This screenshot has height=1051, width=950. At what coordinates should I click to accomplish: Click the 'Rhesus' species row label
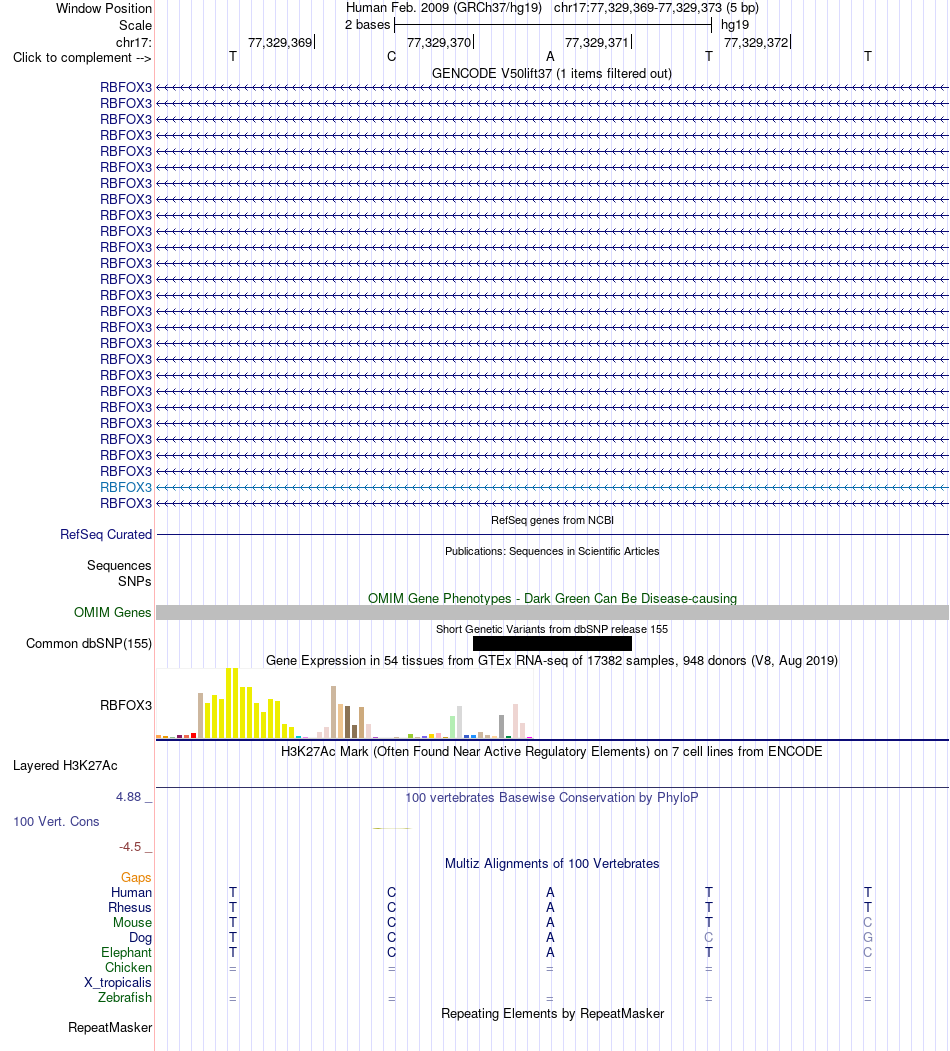[130, 908]
